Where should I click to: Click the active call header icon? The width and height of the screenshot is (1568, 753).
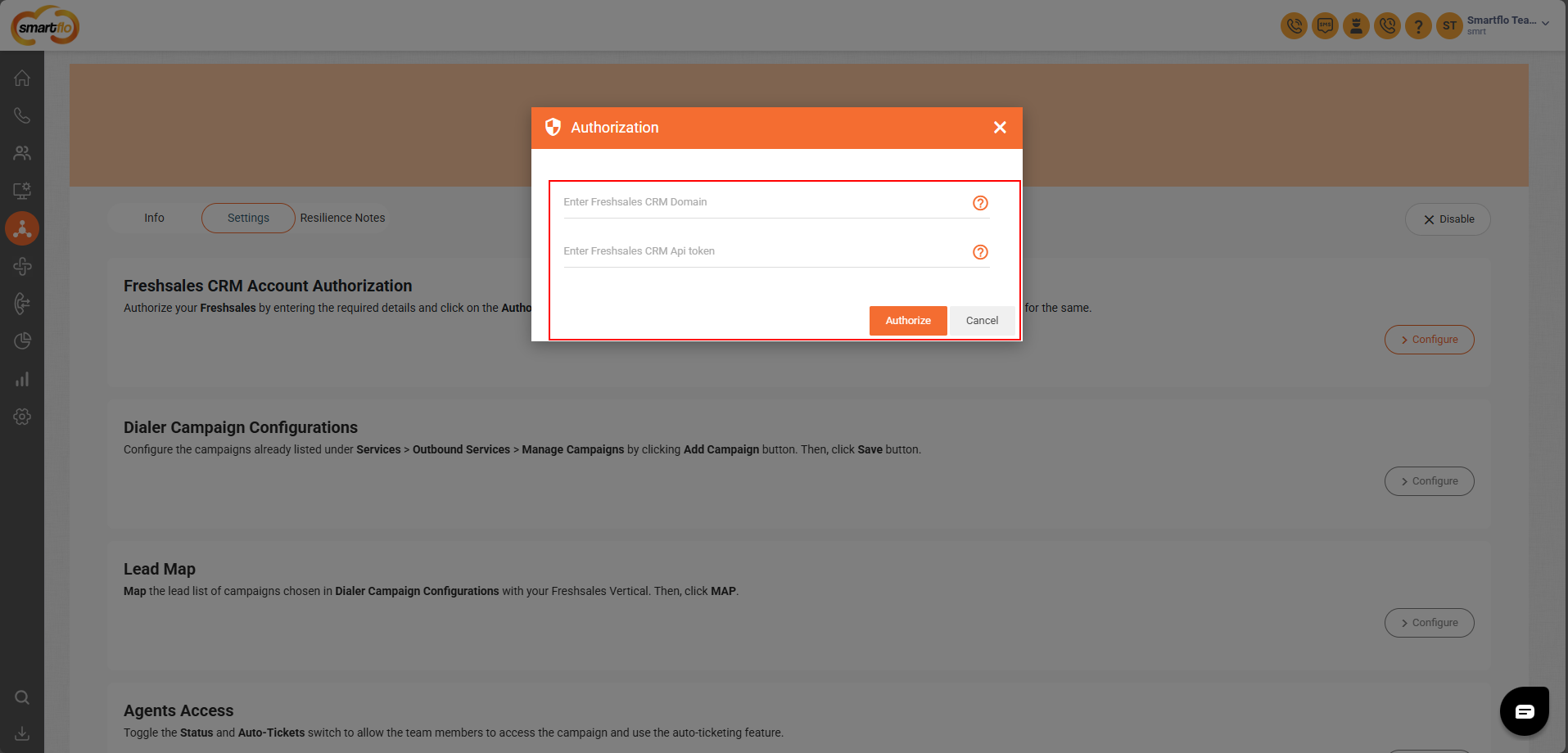click(x=1294, y=25)
